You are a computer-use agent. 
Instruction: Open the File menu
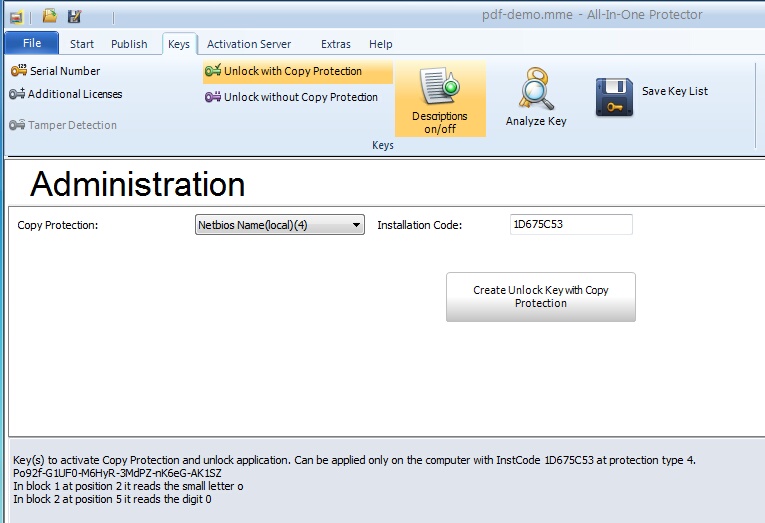tap(32, 44)
